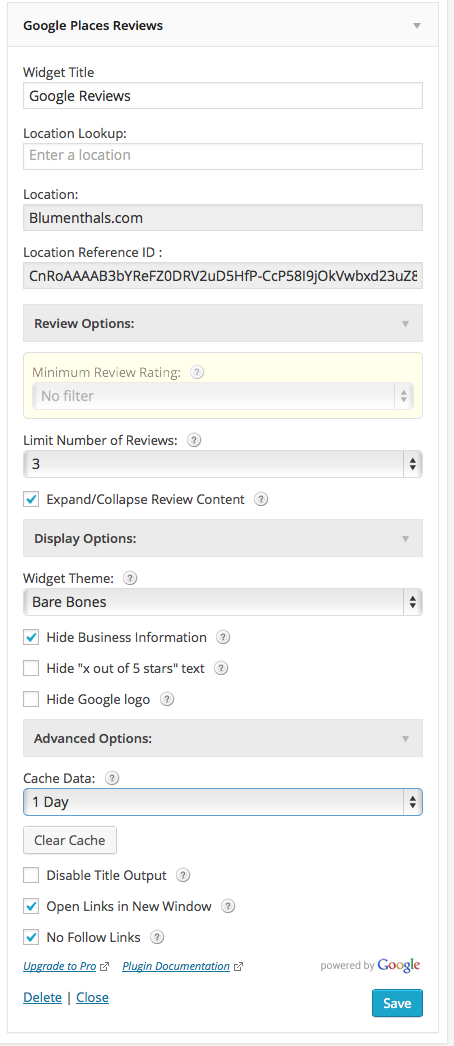Enable Disable Title Output checkbox
454x1046 pixels.
[31, 875]
